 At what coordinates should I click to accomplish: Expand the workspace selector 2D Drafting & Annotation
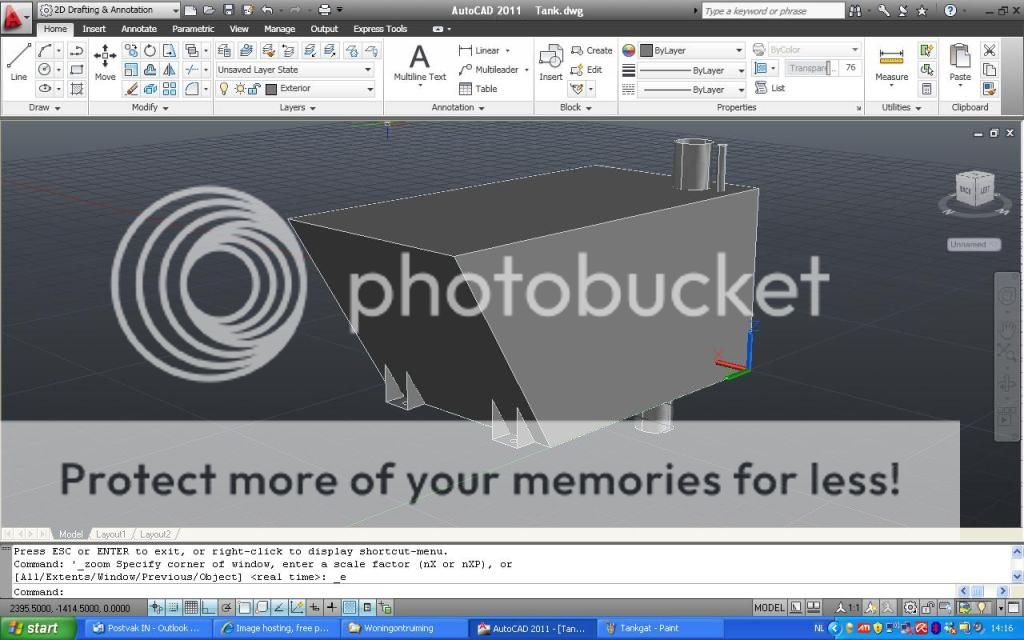(110, 10)
